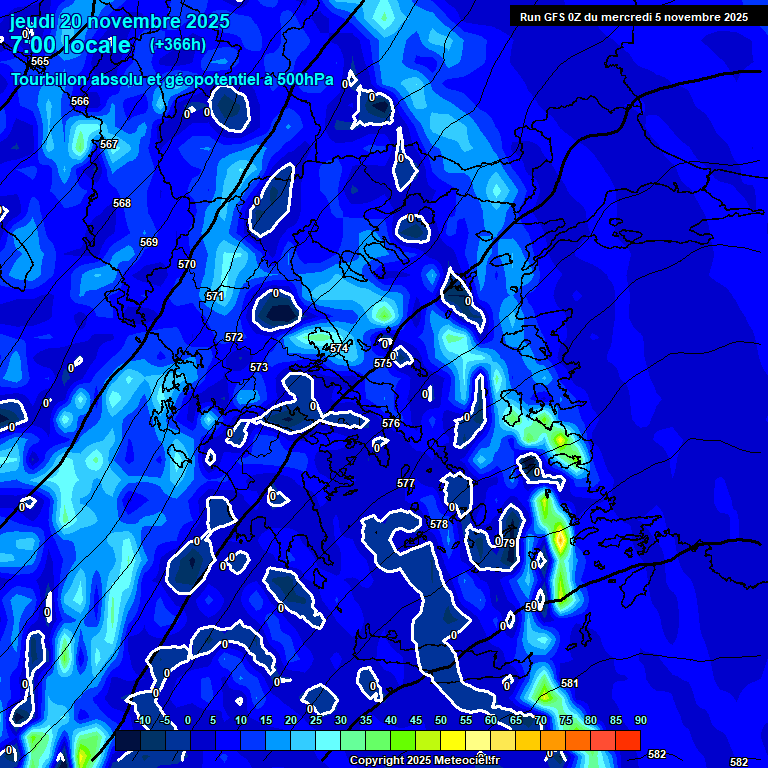Click the "90" value label on the color scale

point(640,721)
